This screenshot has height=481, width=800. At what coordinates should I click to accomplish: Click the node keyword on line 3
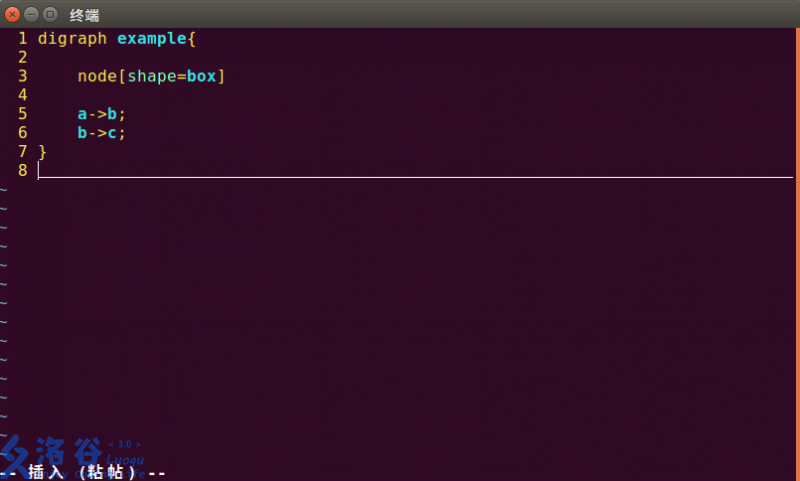coord(97,77)
